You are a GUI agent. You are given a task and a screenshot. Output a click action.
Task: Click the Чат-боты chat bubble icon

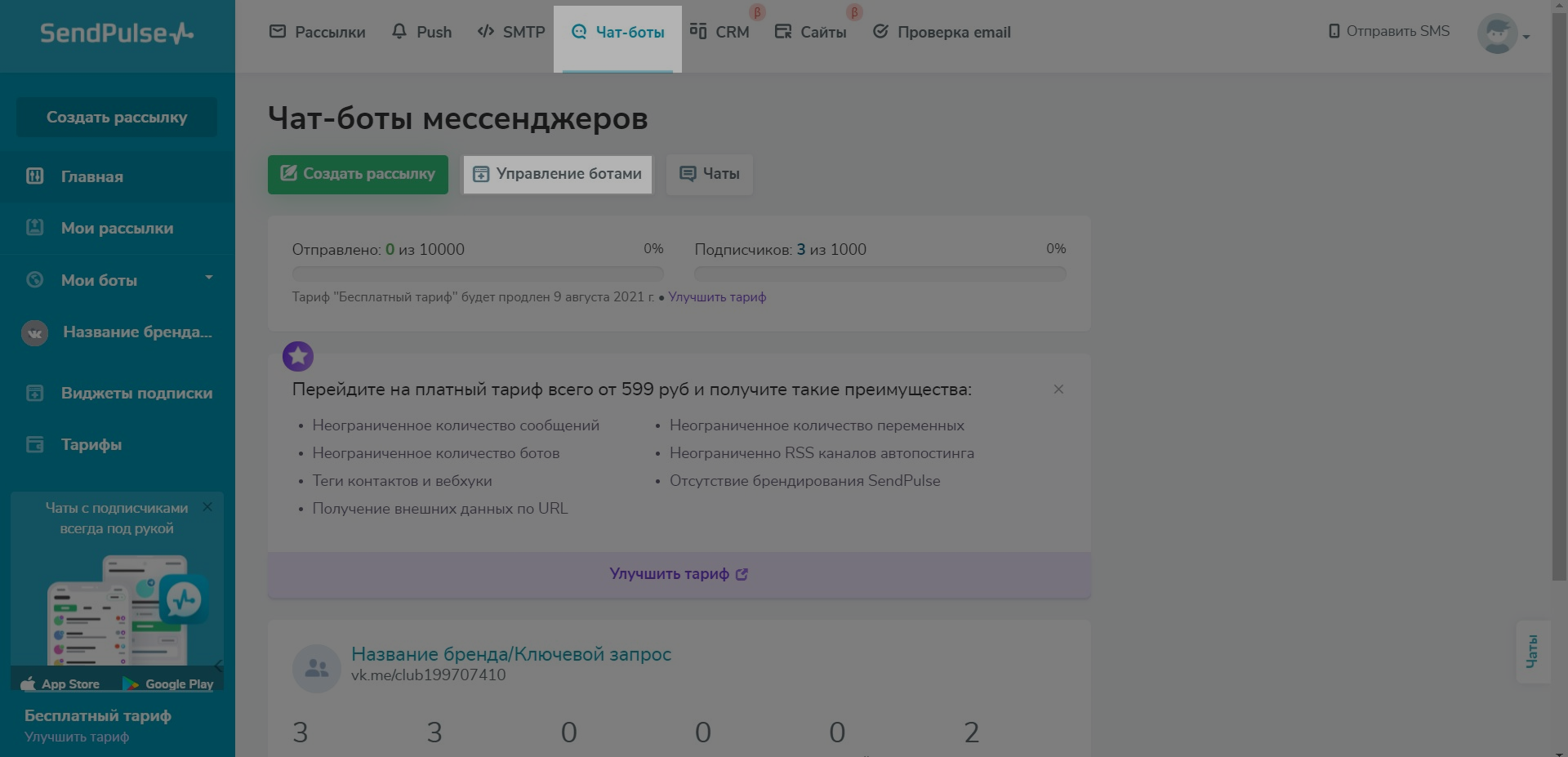tap(579, 32)
